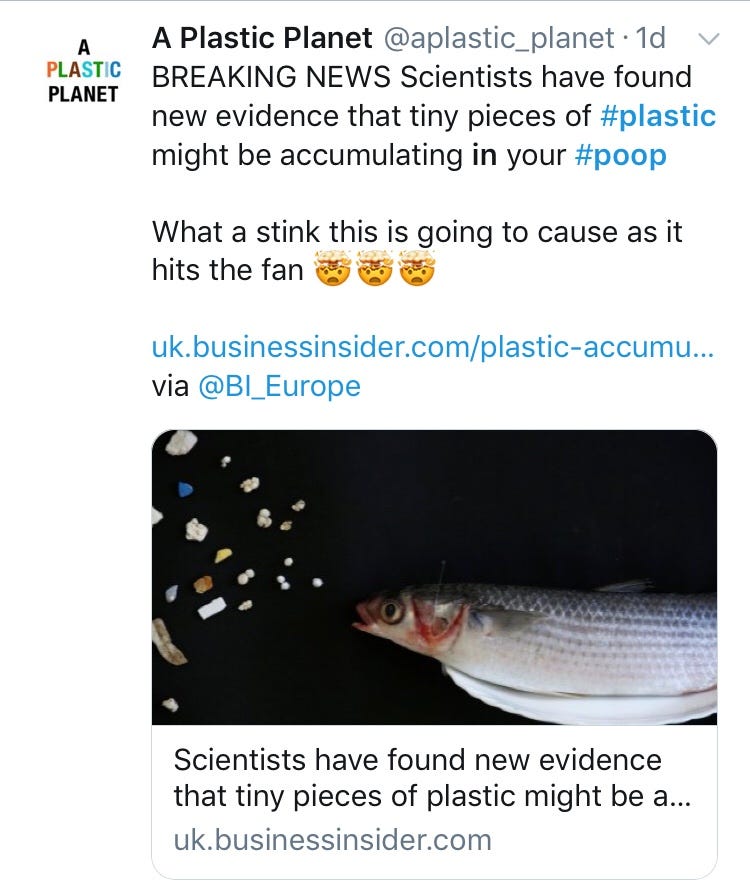This screenshot has width=750, height=888.
Task: Click the blue plastic fragment in the photo
Action: pyautogui.click(x=184, y=490)
